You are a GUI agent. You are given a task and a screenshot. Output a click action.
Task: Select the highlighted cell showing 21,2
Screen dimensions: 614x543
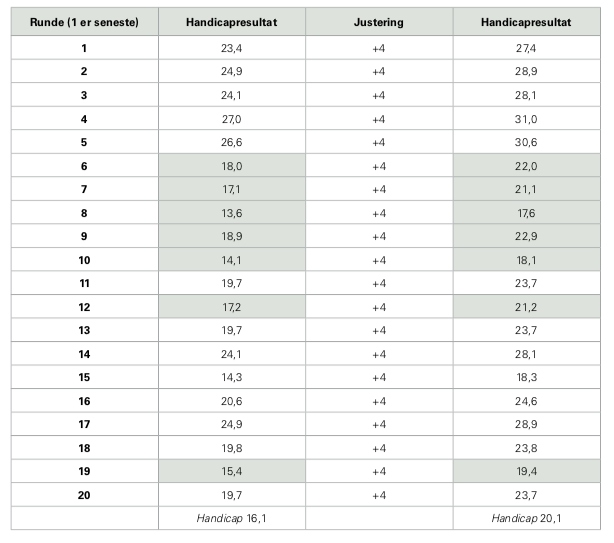[526, 306]
